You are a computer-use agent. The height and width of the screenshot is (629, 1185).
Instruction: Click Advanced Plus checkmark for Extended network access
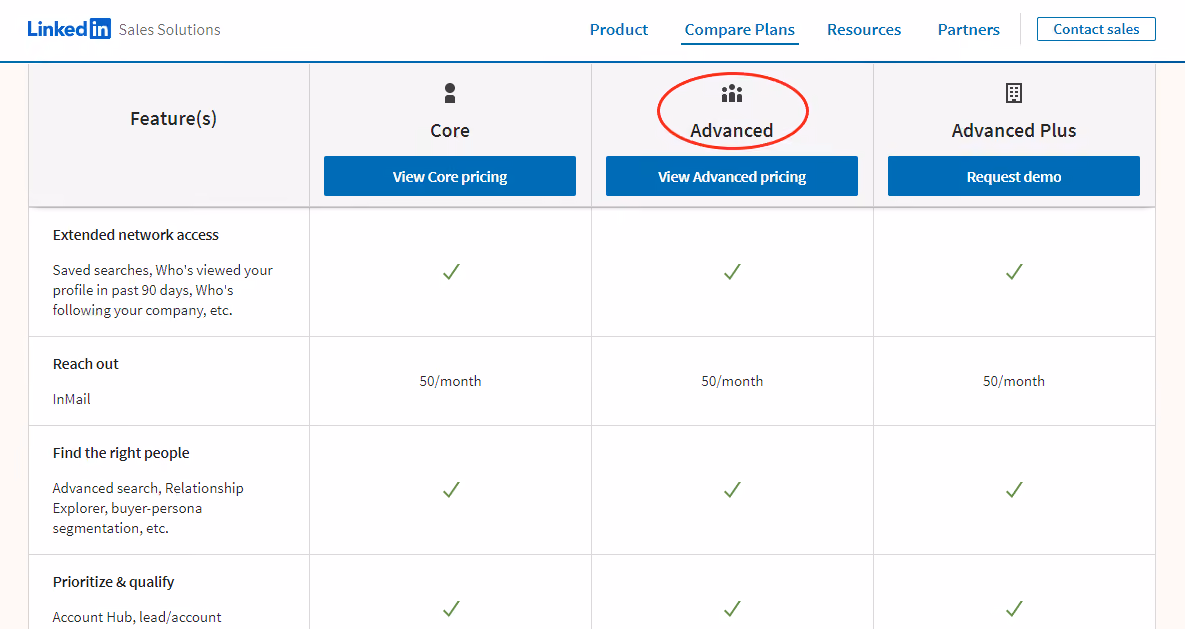[x=1014, y=271]
